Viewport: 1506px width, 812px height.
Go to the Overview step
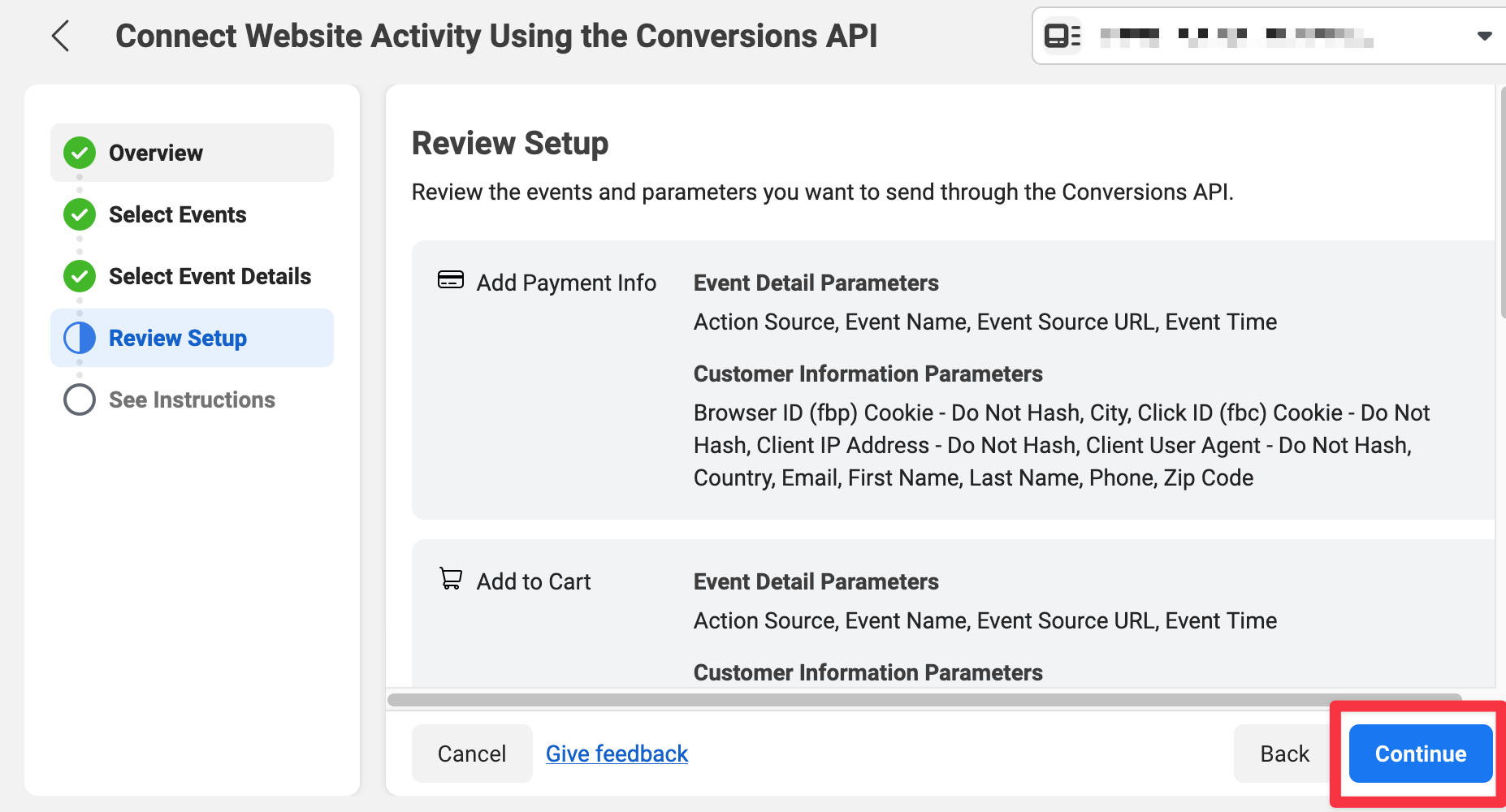point(156,153)
